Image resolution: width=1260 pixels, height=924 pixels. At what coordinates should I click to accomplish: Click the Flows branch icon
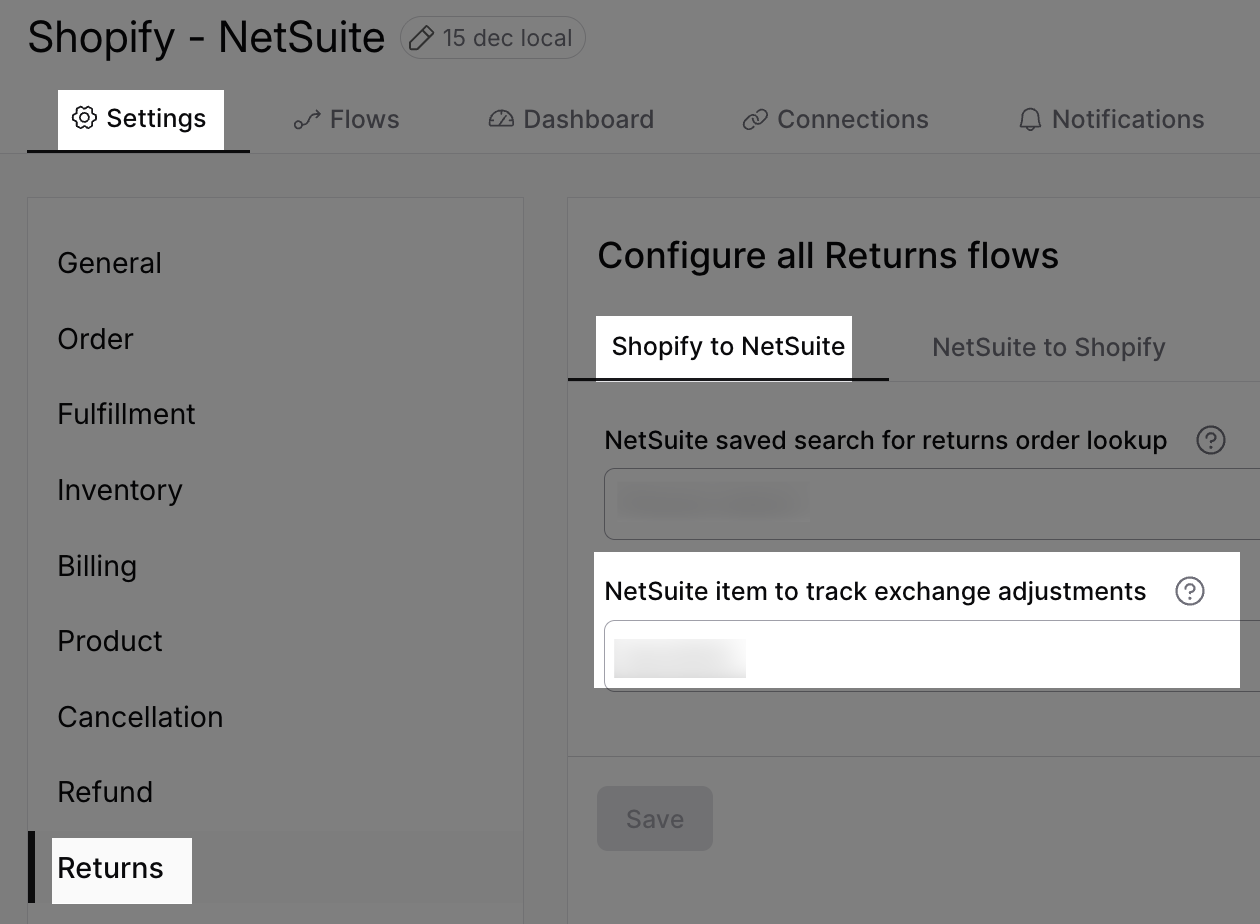[306, 120]
